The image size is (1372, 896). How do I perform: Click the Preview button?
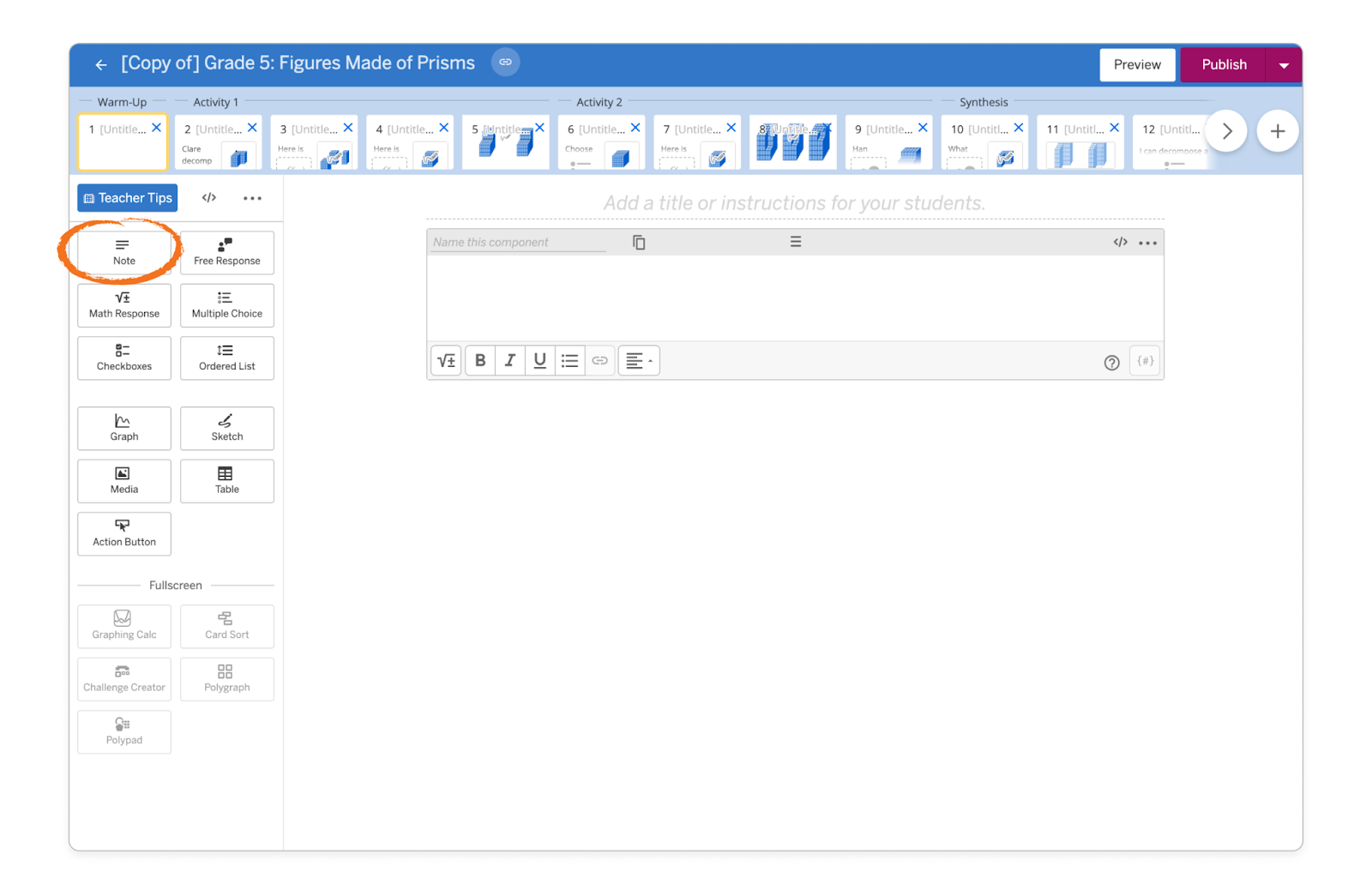point(1136,65)
